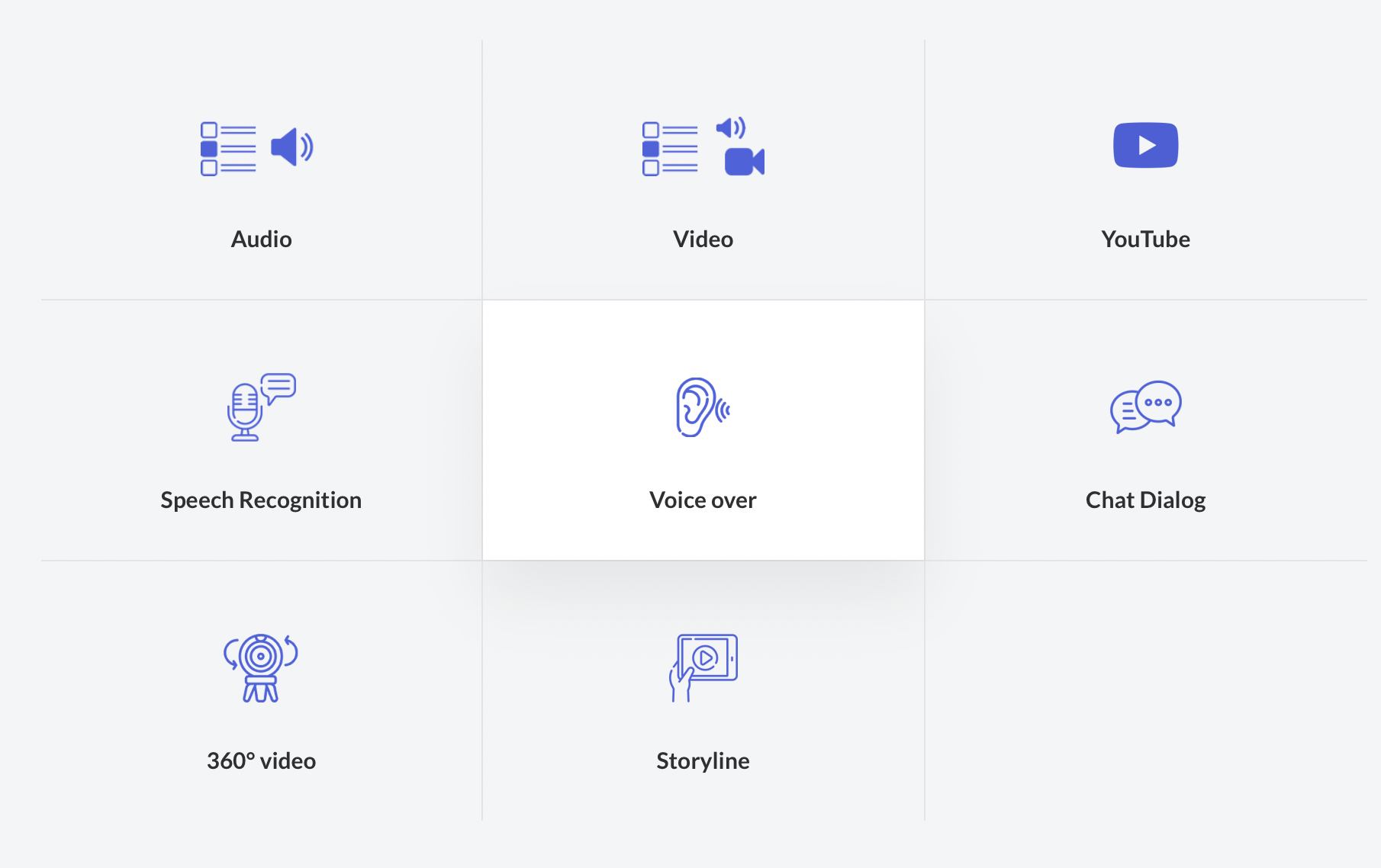
Task: Open the Audio label link
Action: (261, 240)
